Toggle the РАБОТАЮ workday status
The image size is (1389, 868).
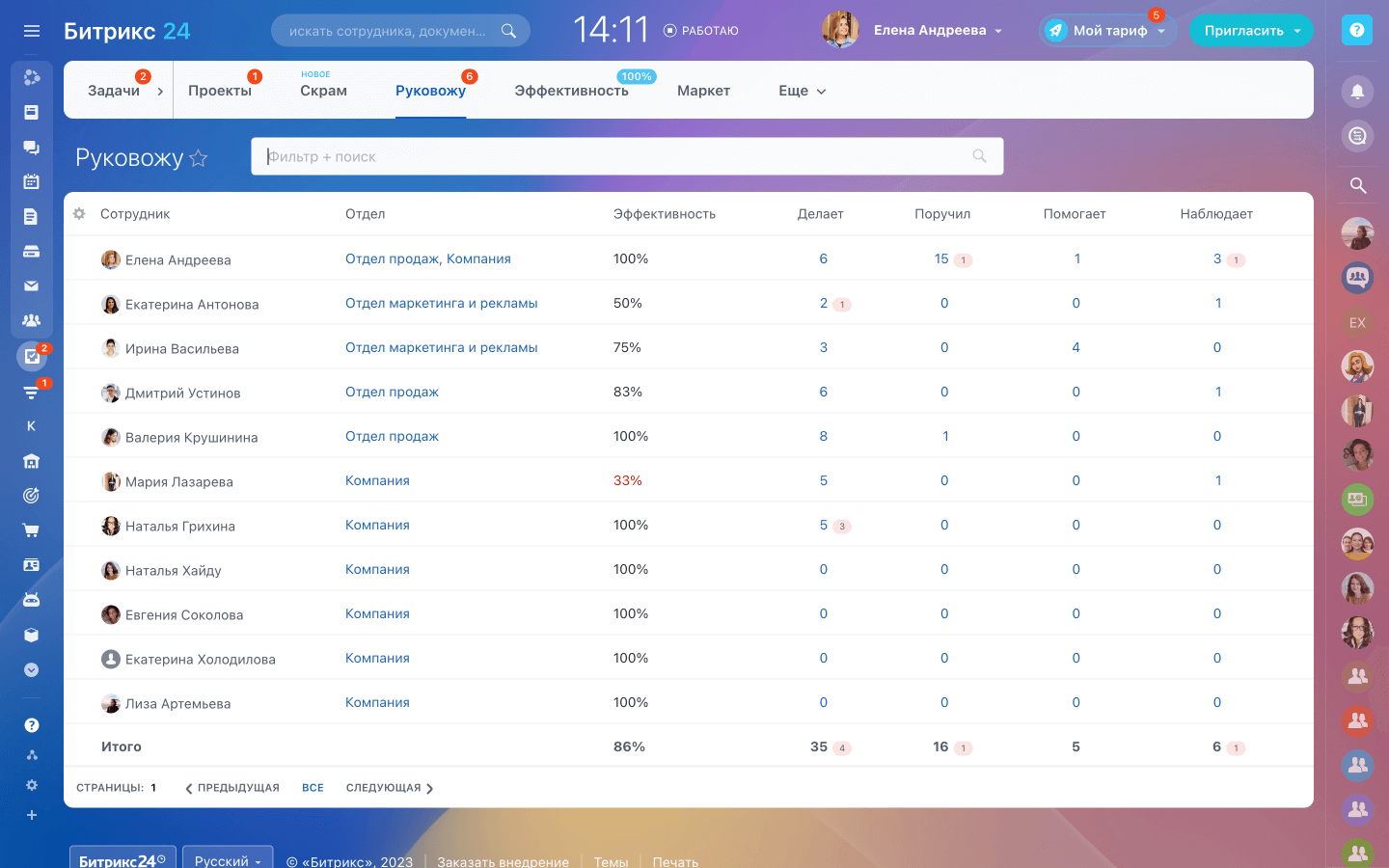701,31
